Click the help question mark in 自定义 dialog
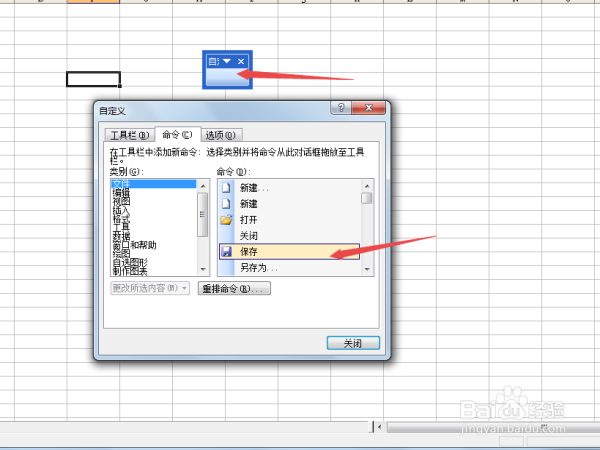 341,108
